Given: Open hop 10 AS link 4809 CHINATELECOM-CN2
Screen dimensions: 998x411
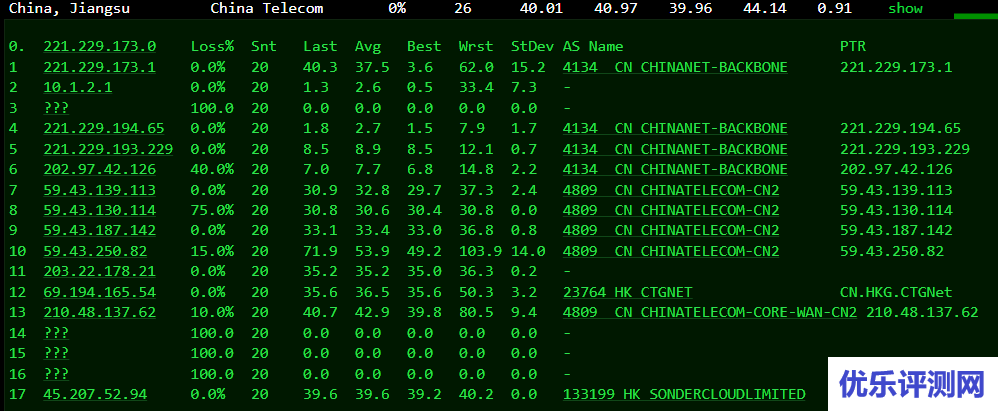Looking at the screenshot, I should pyautogui.click(x=671, y=251).
